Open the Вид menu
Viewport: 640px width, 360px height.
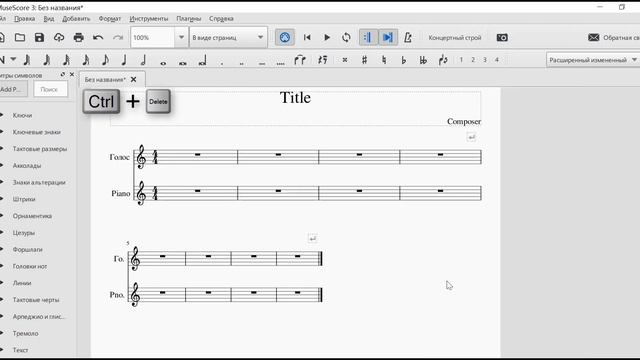(x=49, y=19)
